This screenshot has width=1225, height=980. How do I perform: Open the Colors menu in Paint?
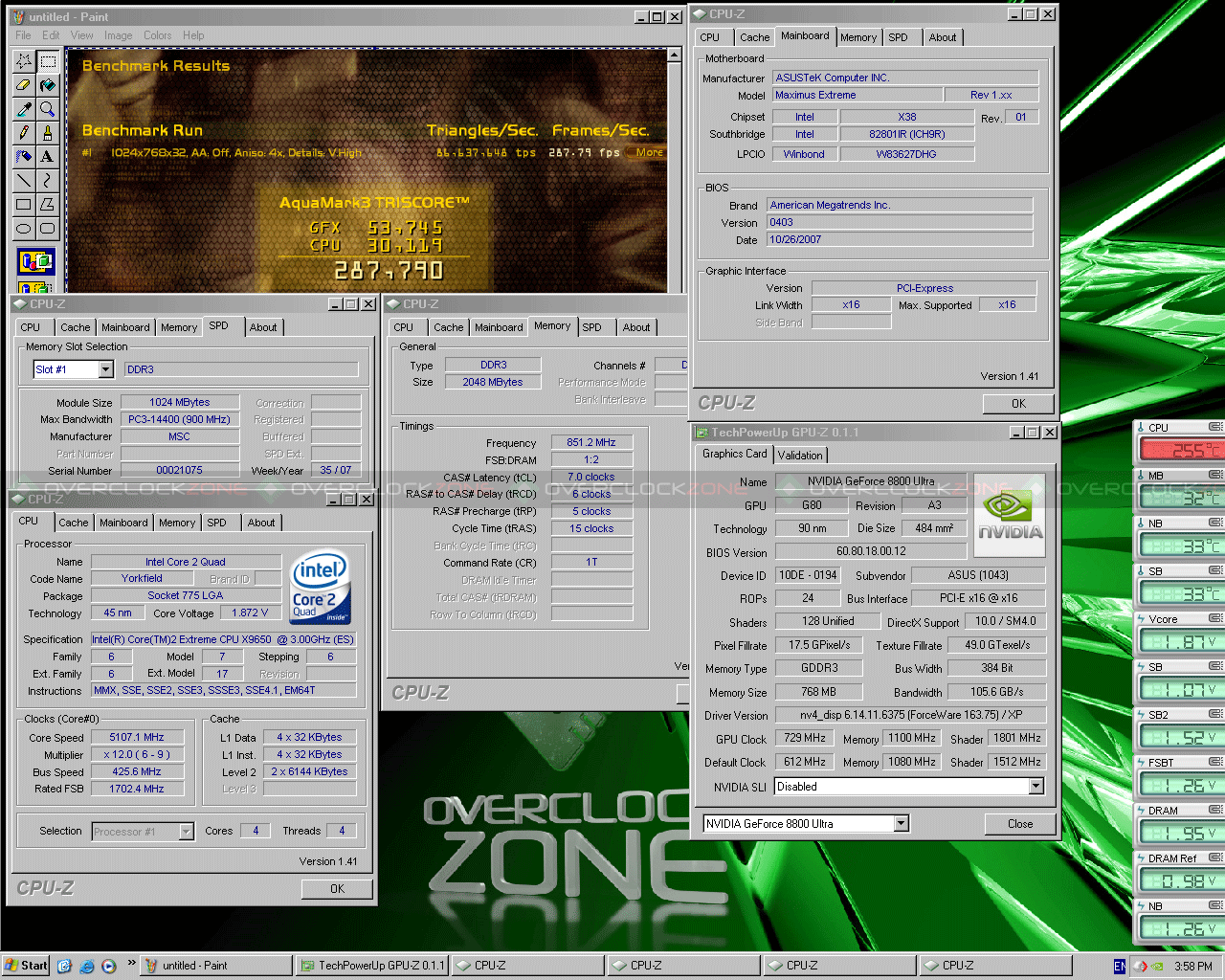click(157, 35)
